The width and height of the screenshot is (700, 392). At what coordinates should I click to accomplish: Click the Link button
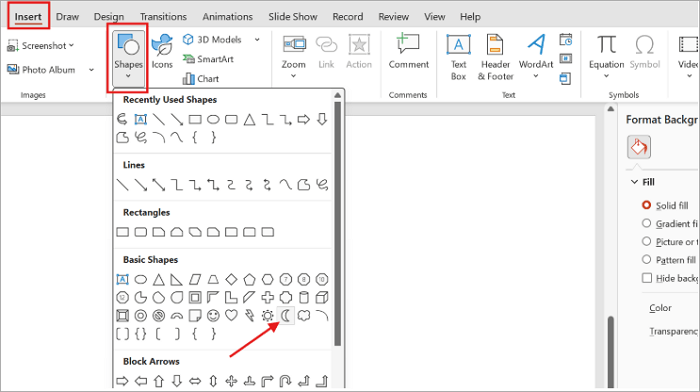(x=326, y=52)
